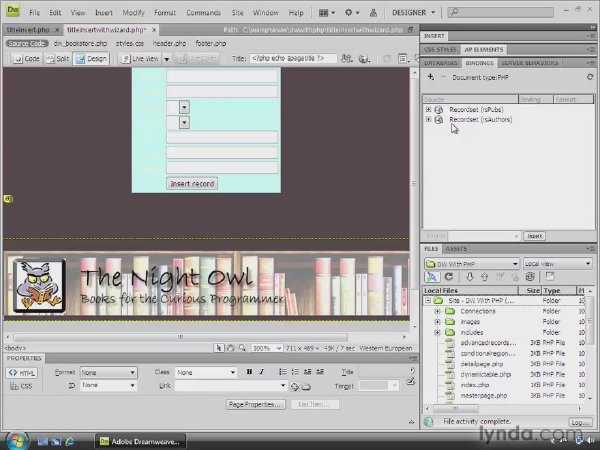This screenshot has width=600, height=450.
Task: Expand Recordset (rsPubs) node
Action: (x=428, y=109)
